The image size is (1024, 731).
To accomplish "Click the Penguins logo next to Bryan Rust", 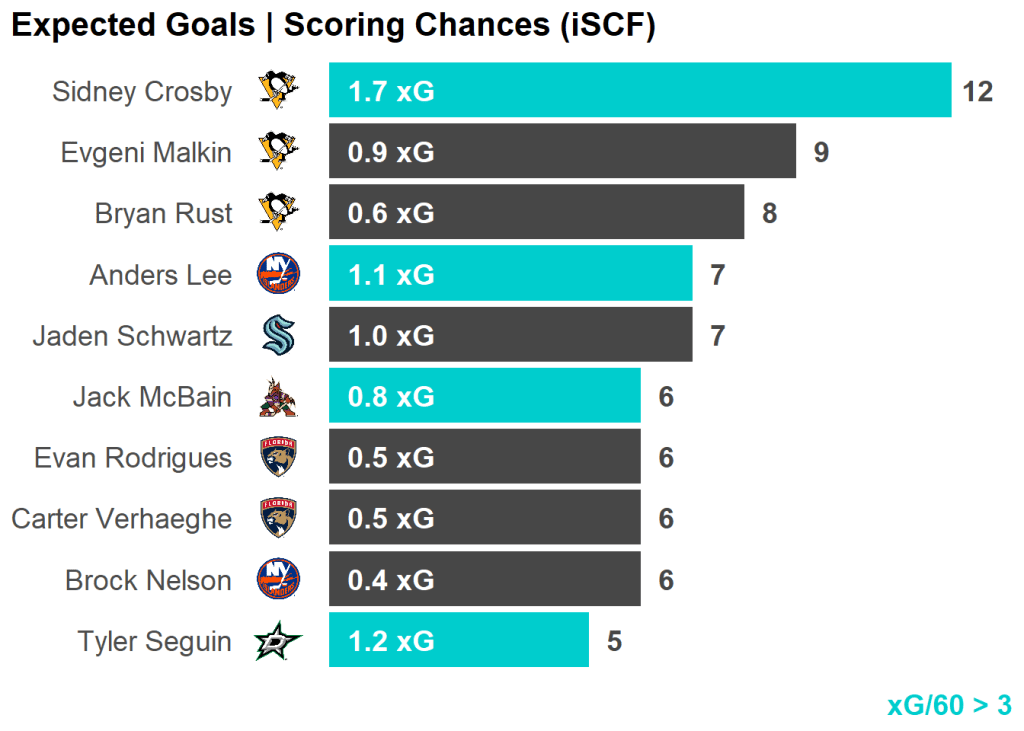I will (278, 213).
